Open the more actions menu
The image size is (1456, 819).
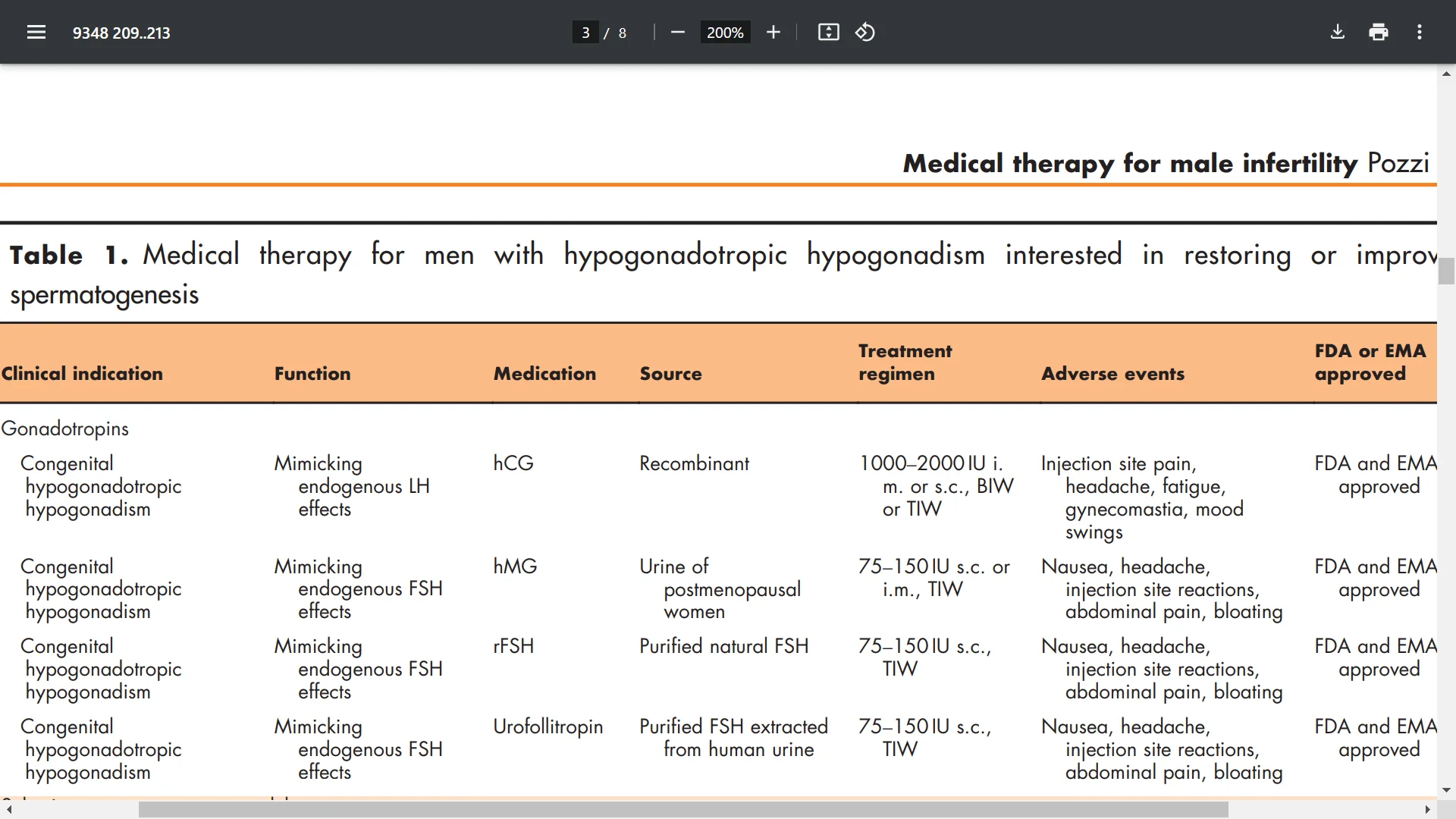pyautogui.click(x=1420, y=32)
